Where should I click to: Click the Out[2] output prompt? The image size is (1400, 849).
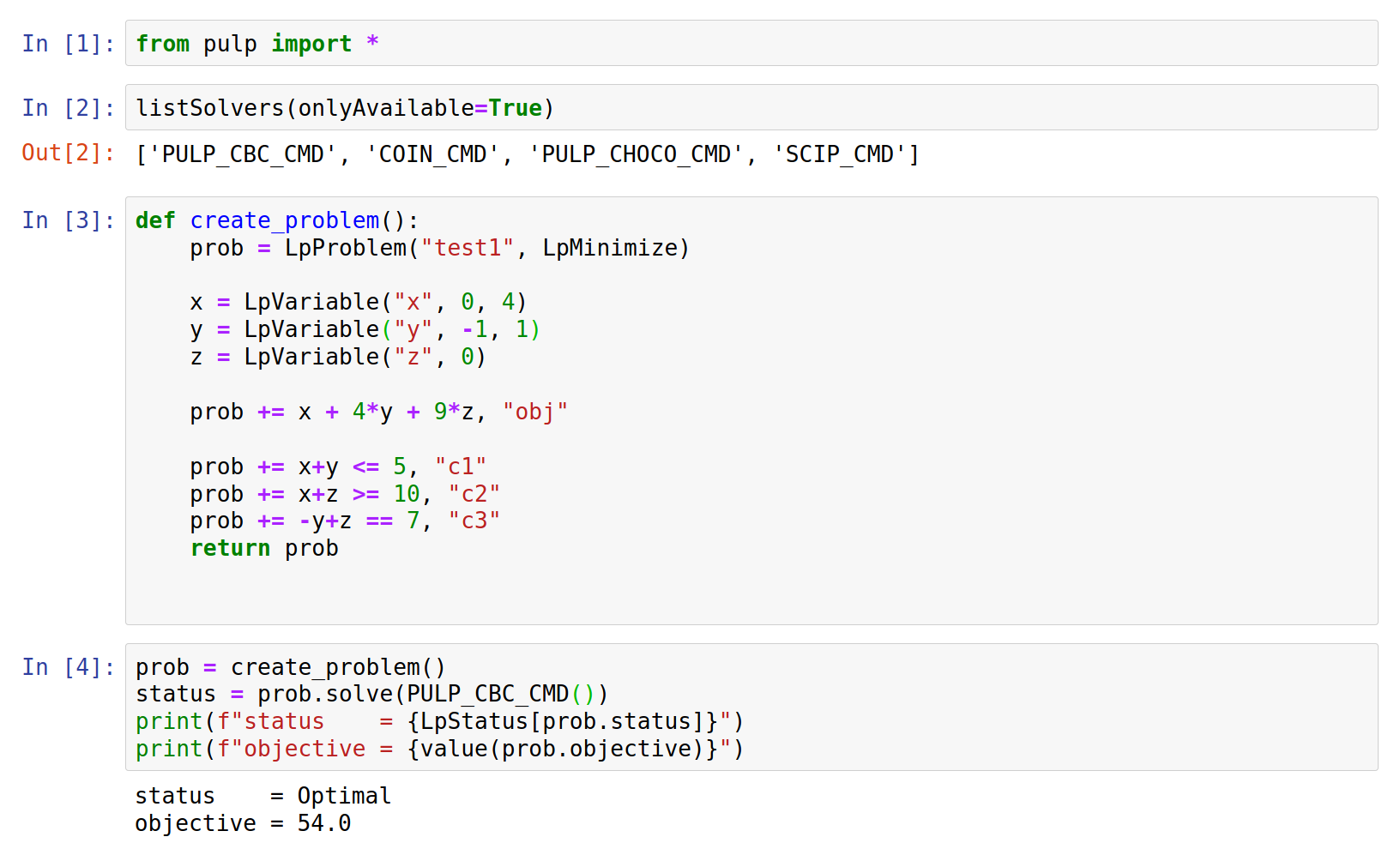[x=68, y=153]
